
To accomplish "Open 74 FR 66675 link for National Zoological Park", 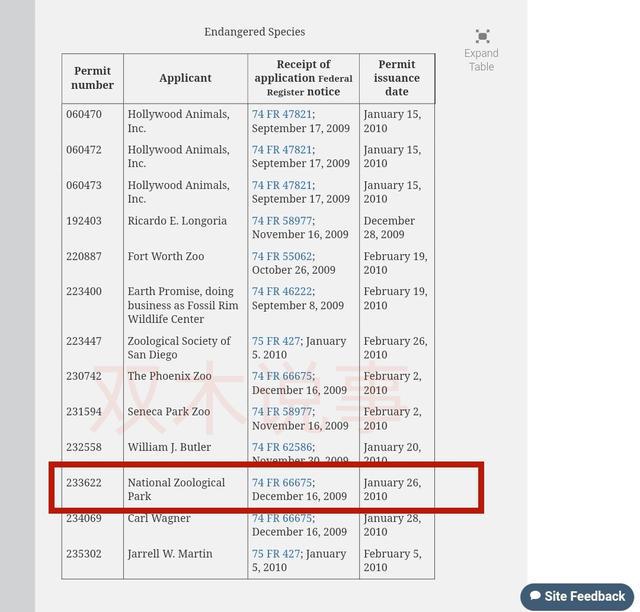I will pyautogui.click(x=282, y=483).
